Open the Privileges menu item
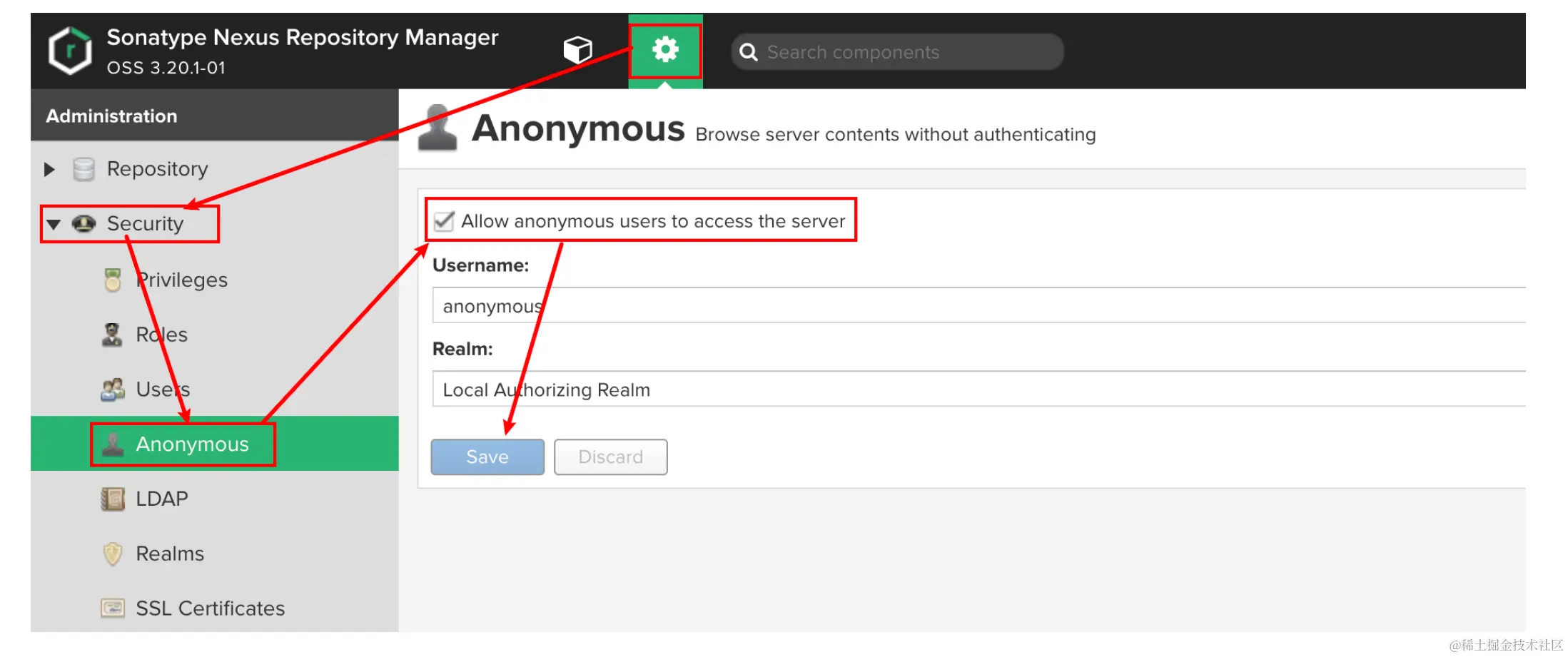1568x657 pixels. pyautogui.click(x=181, y=280)
